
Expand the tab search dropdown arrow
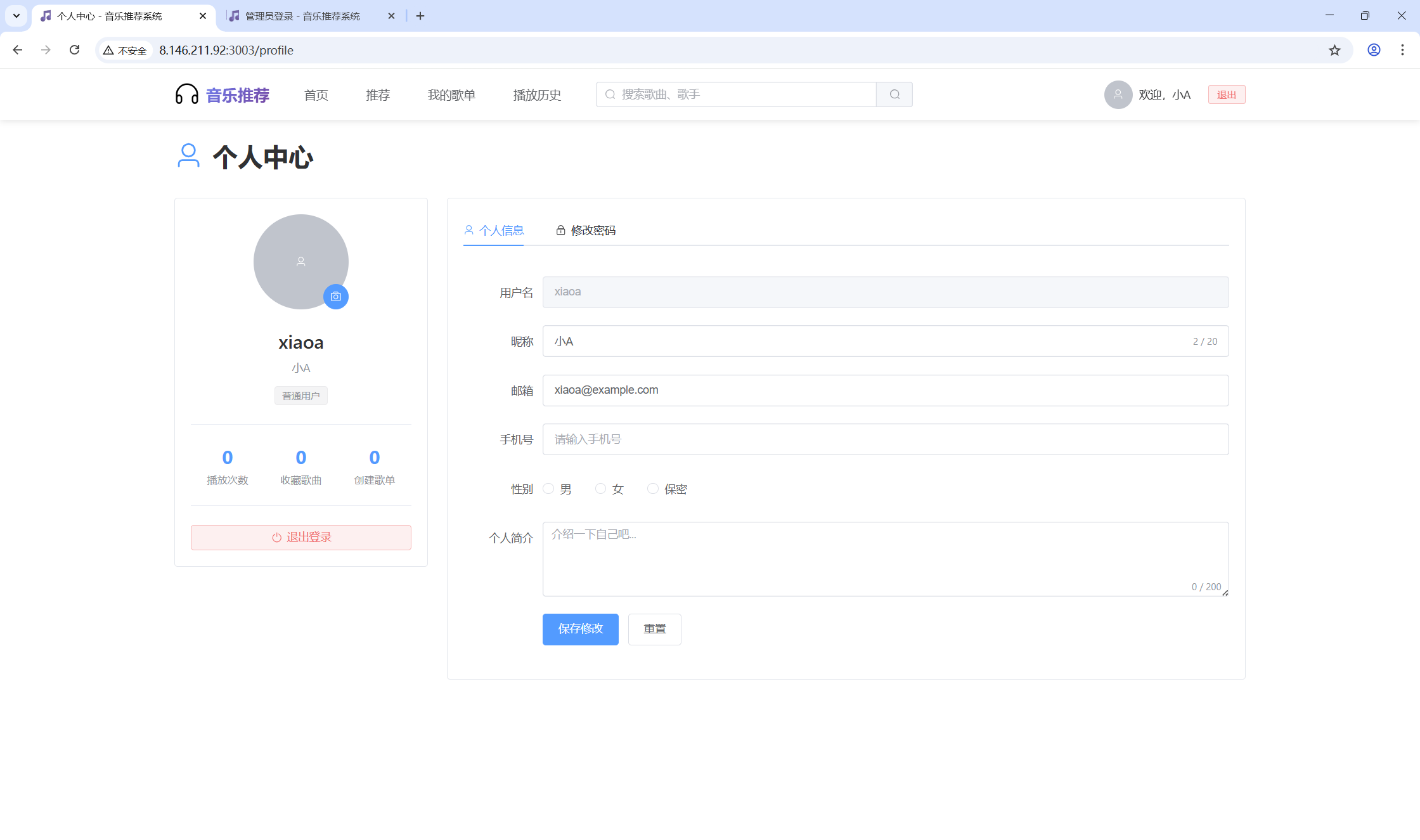tap(16, 16)
